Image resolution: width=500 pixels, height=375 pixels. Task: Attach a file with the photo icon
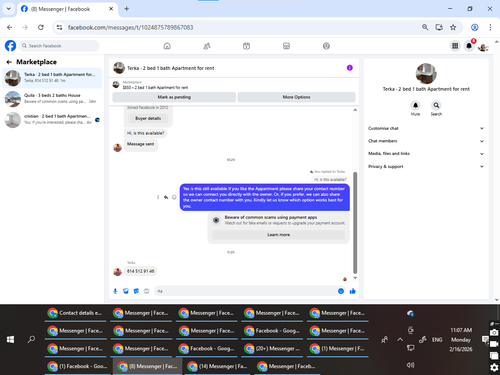point(126,291)
